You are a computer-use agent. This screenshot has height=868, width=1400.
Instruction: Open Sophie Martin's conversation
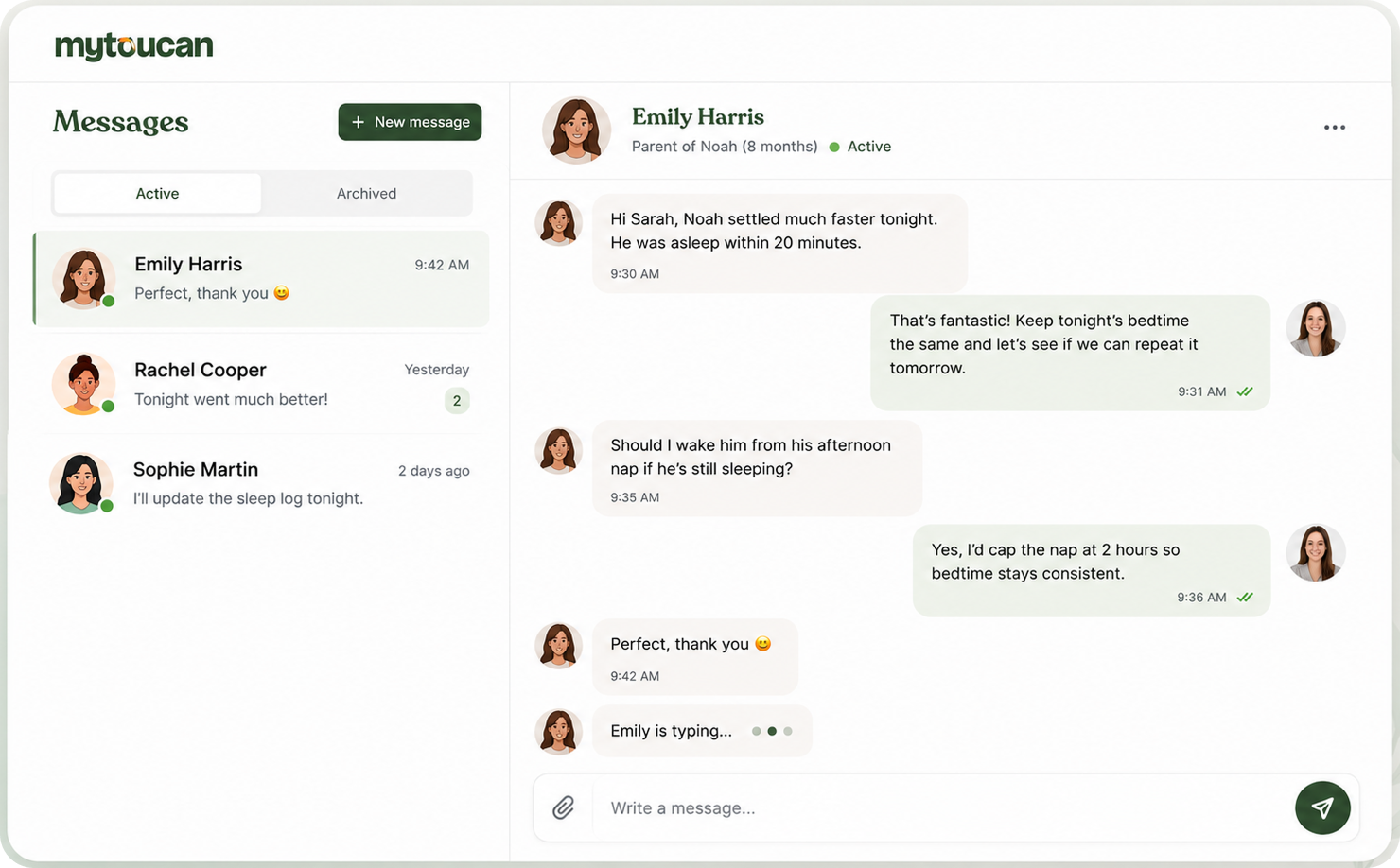261,484
